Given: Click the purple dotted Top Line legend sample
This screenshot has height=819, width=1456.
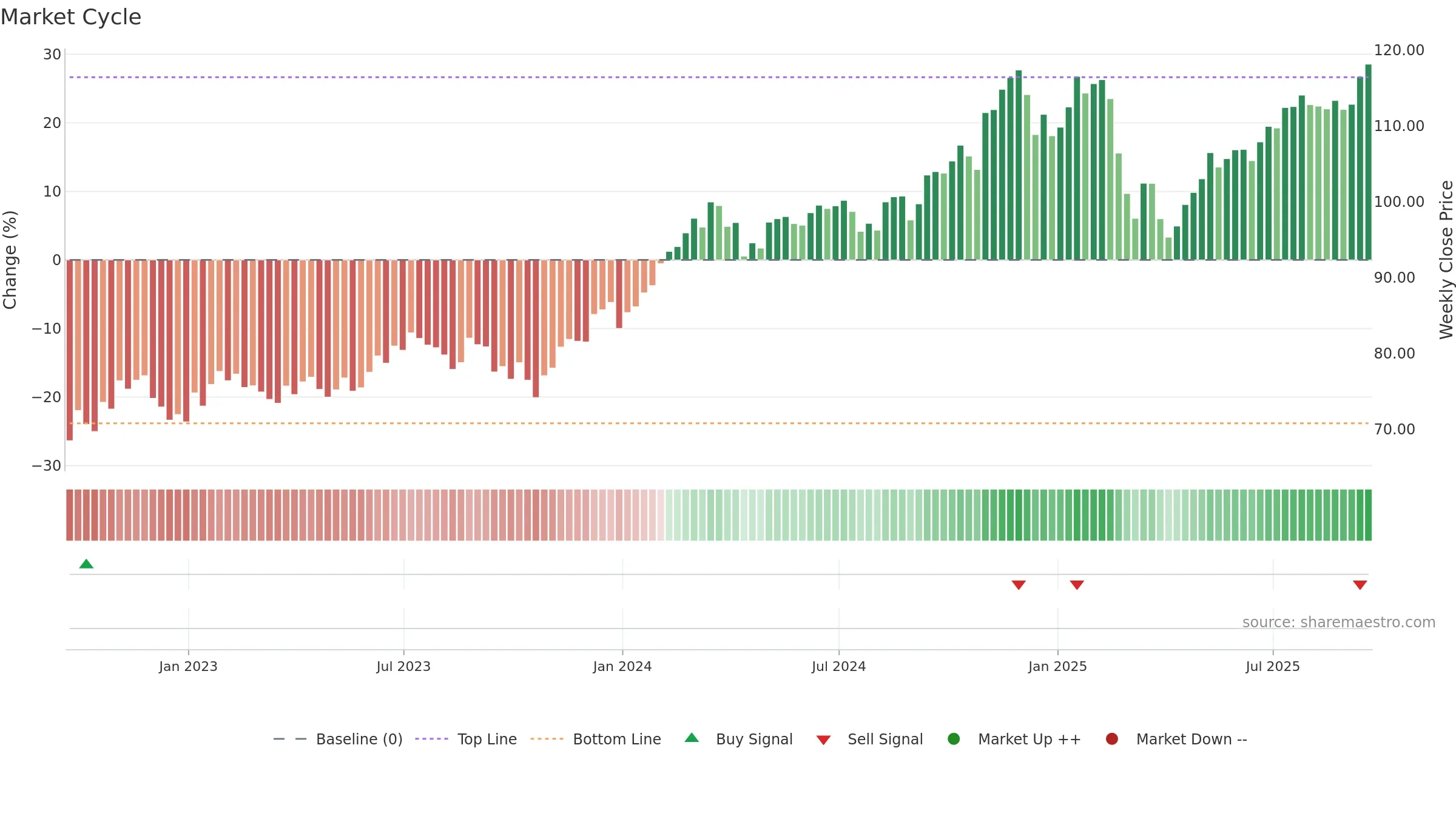Looking at the screenshot, I should tap(431, 739).
